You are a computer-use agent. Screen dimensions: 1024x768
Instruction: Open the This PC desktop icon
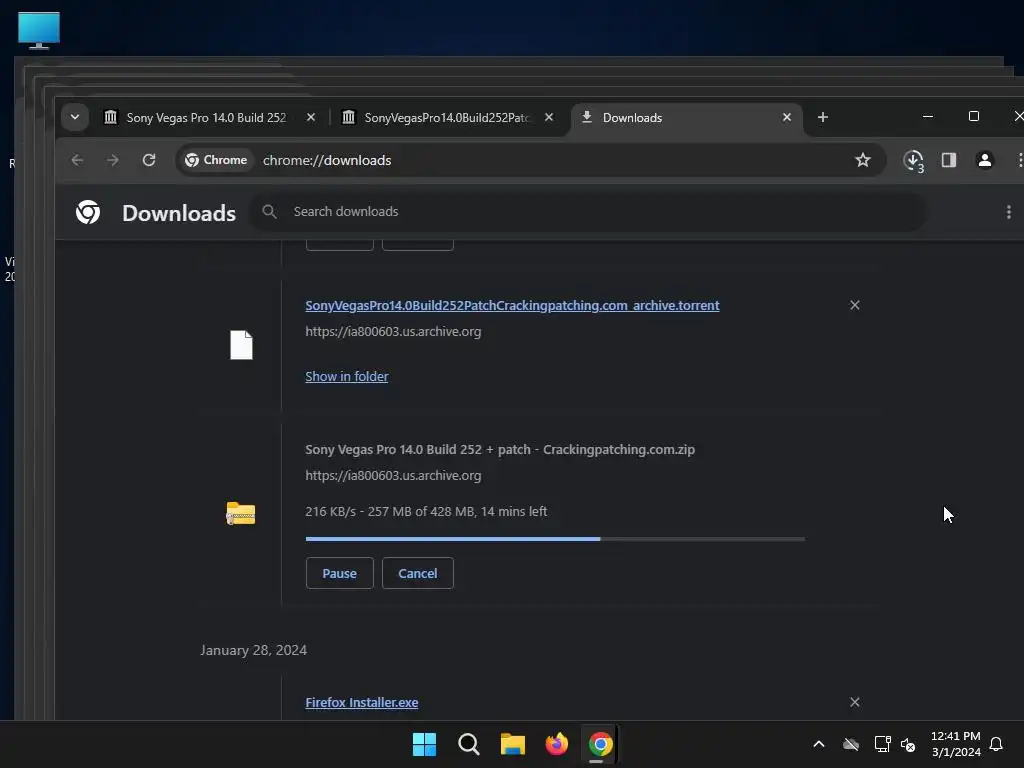(x=39, y=30)
